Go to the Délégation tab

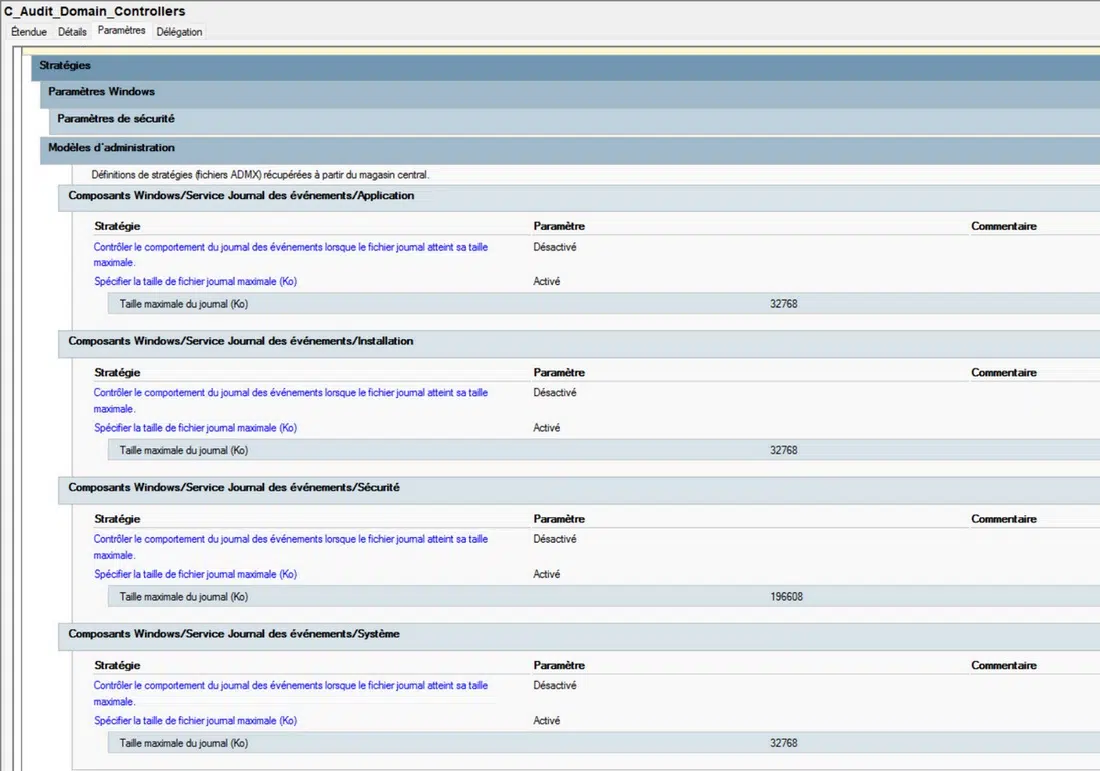click(x=179, y=32)
